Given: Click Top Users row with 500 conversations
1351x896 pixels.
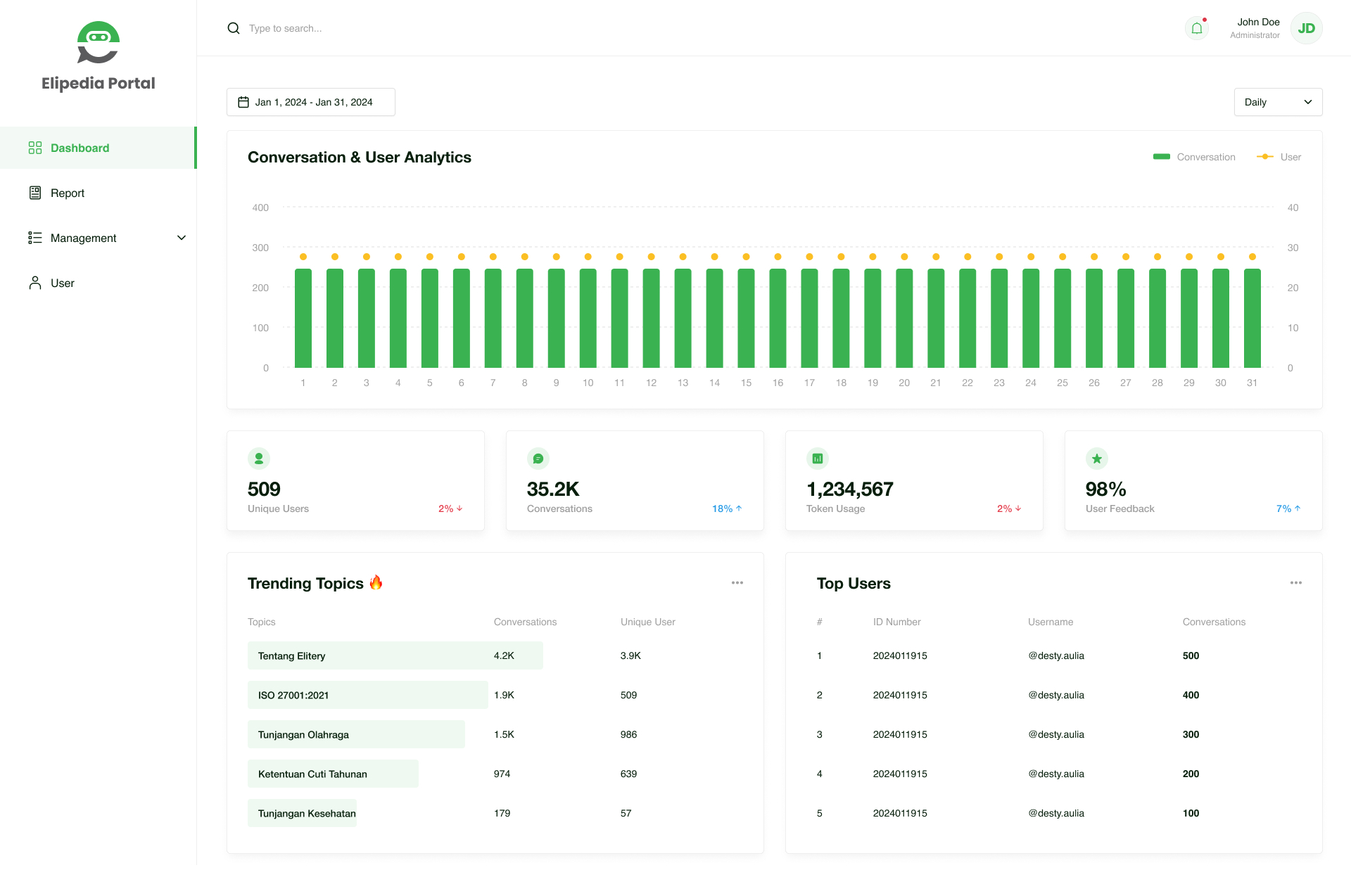Looking at the screenshot, I should pyautogui.click(x=1054, y=655).
